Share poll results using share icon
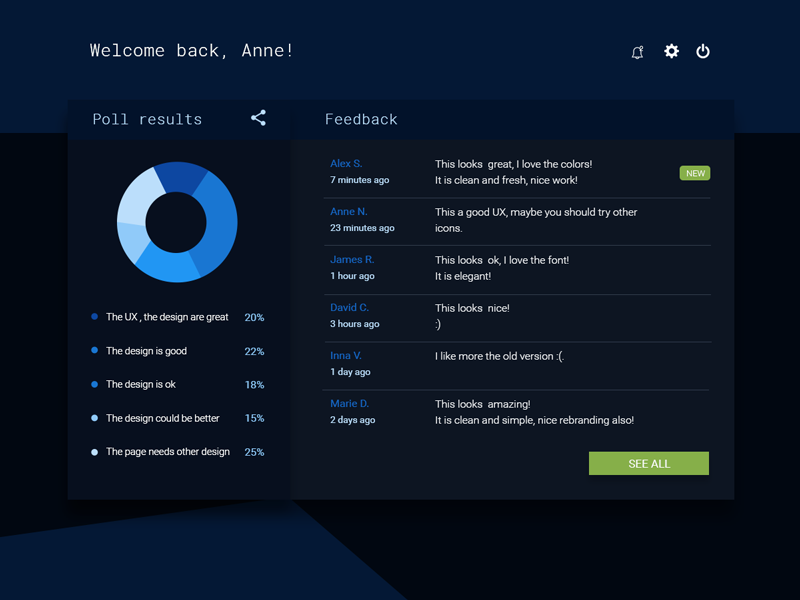This screenshot has width=800, height=600. pyautogui.click(x=258, y=118)
